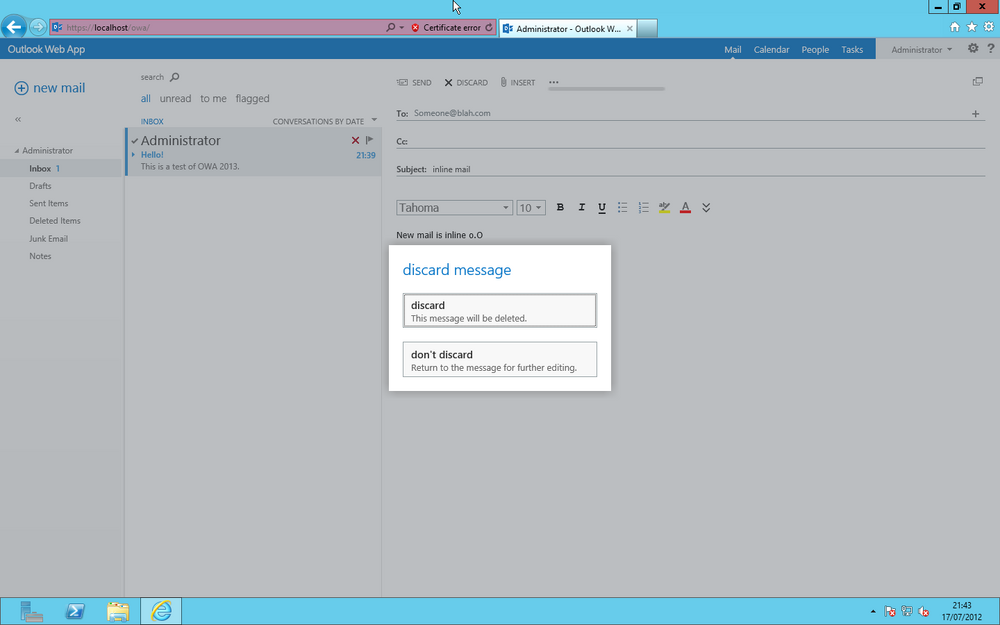Click the Discard X toolbar button

pos(466,82)
